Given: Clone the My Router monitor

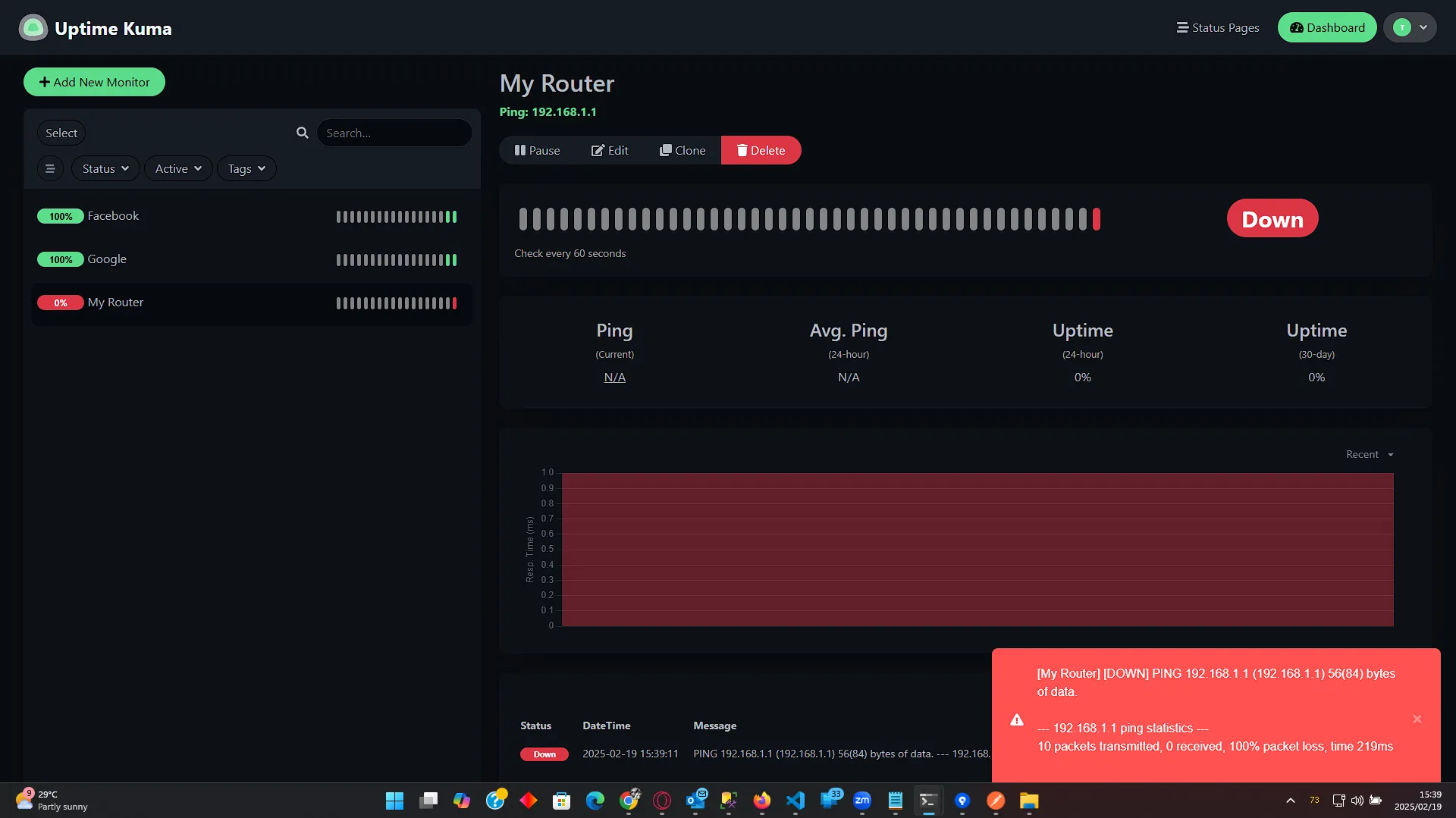Looking at the screenshot, I should (x=682, y=150).
